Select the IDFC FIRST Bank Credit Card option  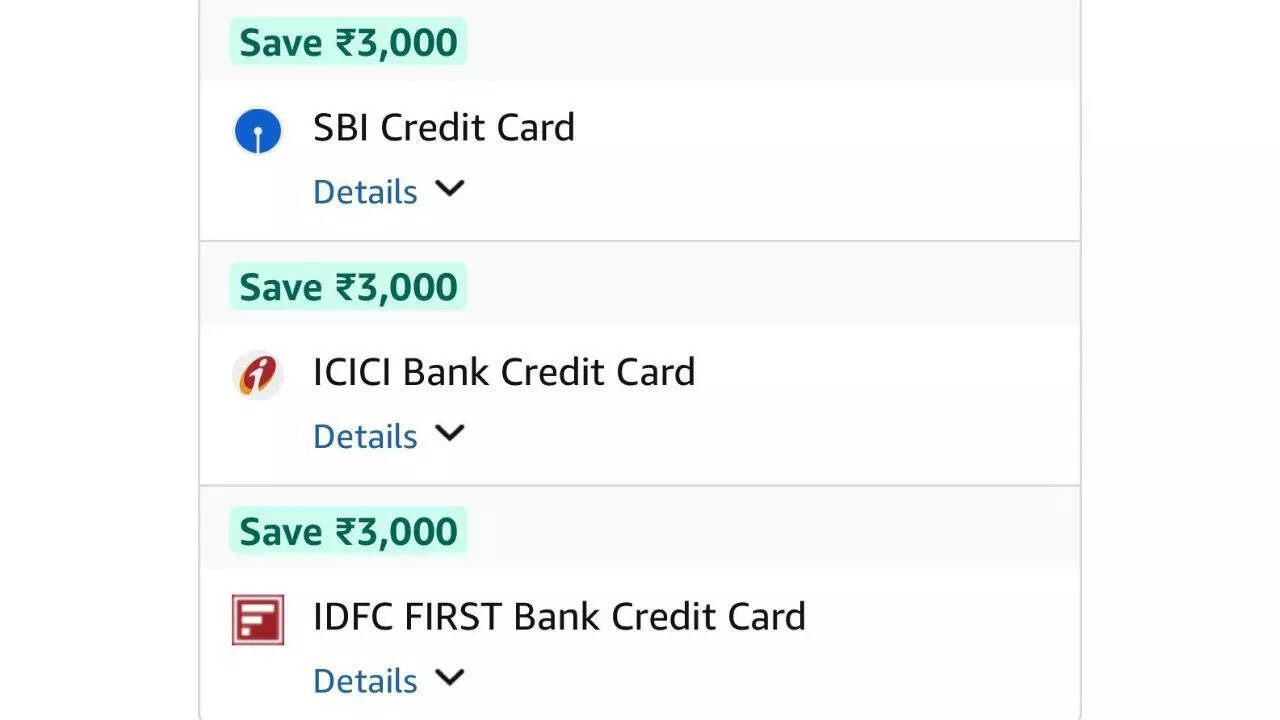[x=559, y=616]
